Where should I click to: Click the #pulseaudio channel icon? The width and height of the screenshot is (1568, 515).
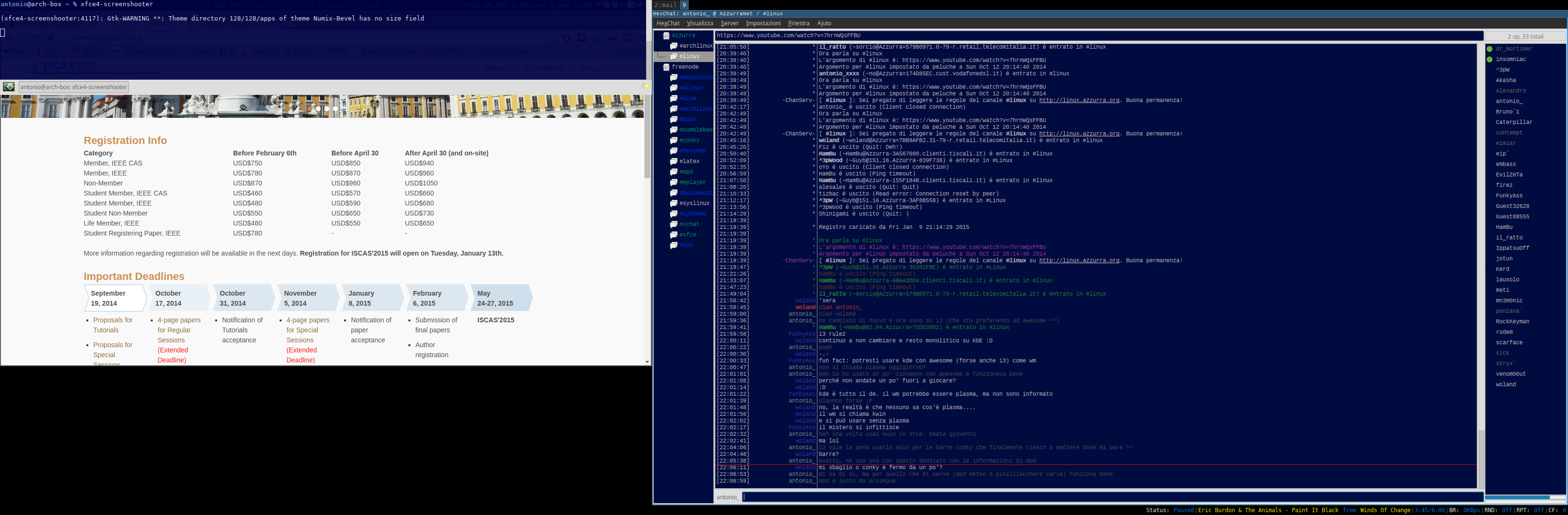click(x=674, y=193)
